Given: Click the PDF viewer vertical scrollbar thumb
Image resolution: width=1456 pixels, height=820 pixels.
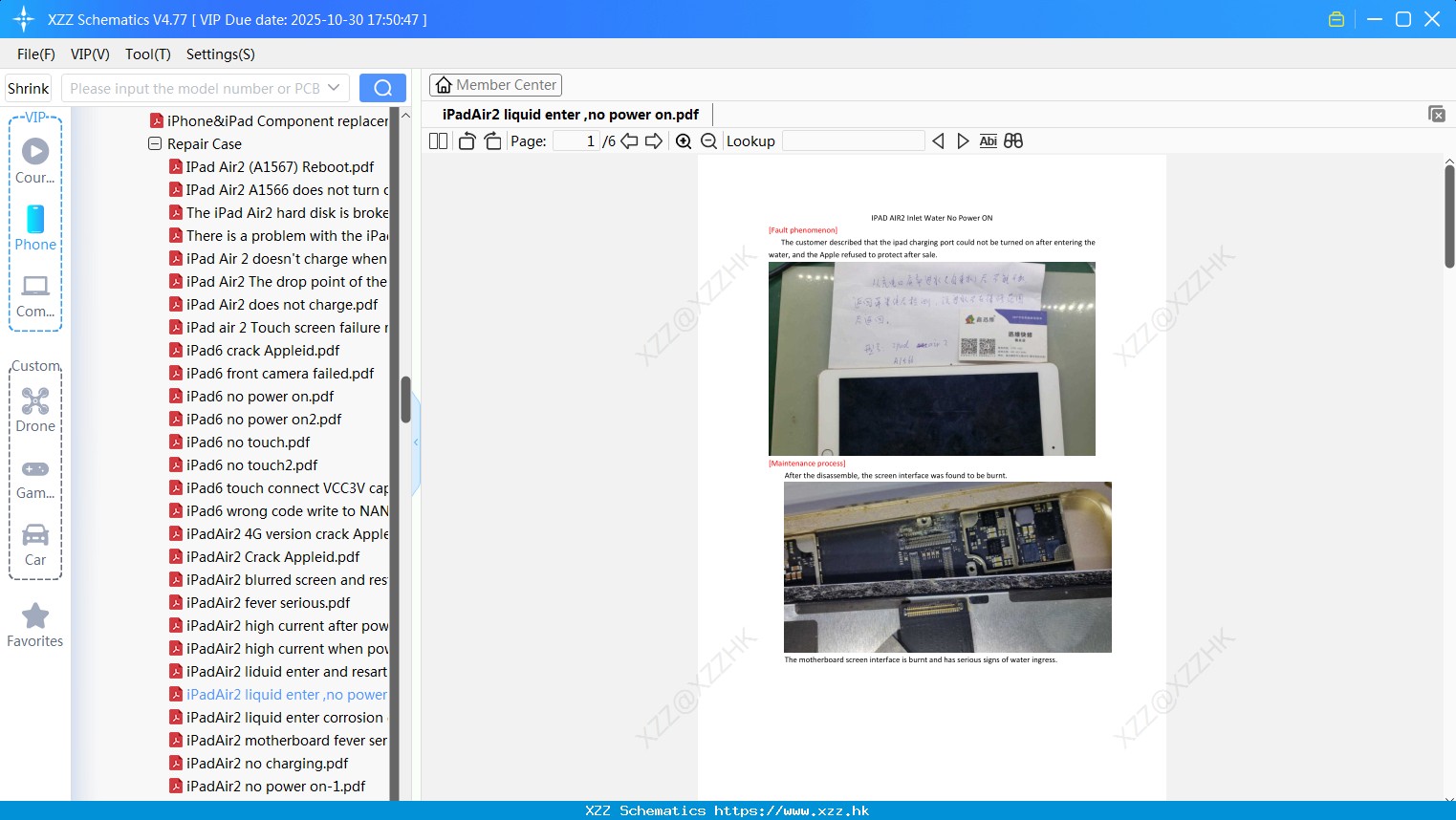Looking at the screenshot, I should [x=1449, y=216].
